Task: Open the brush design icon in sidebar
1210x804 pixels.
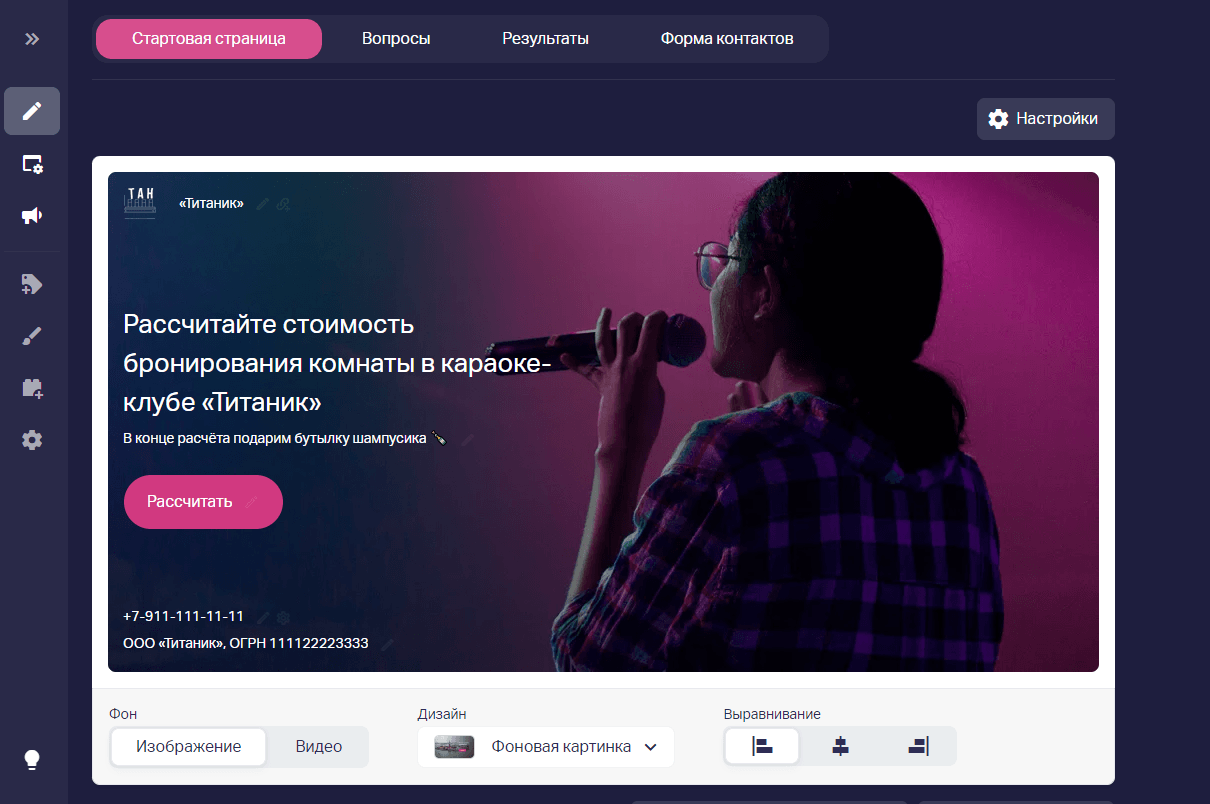Action: [32, 336]
